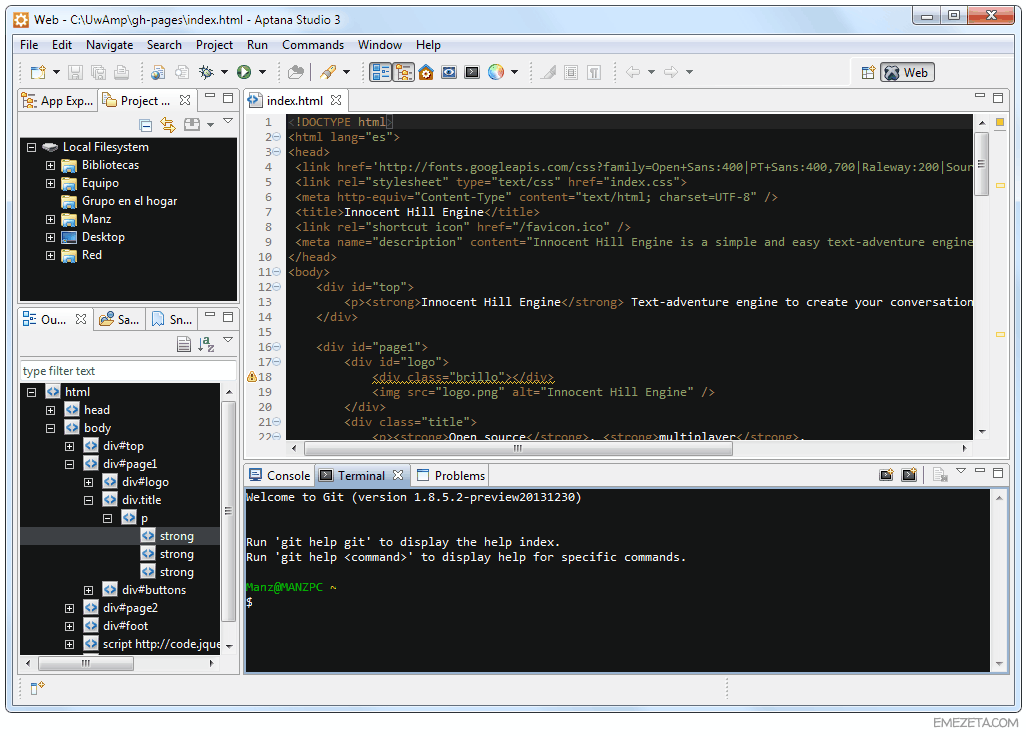Switch to the Snippets tab

tap(172, 319)
